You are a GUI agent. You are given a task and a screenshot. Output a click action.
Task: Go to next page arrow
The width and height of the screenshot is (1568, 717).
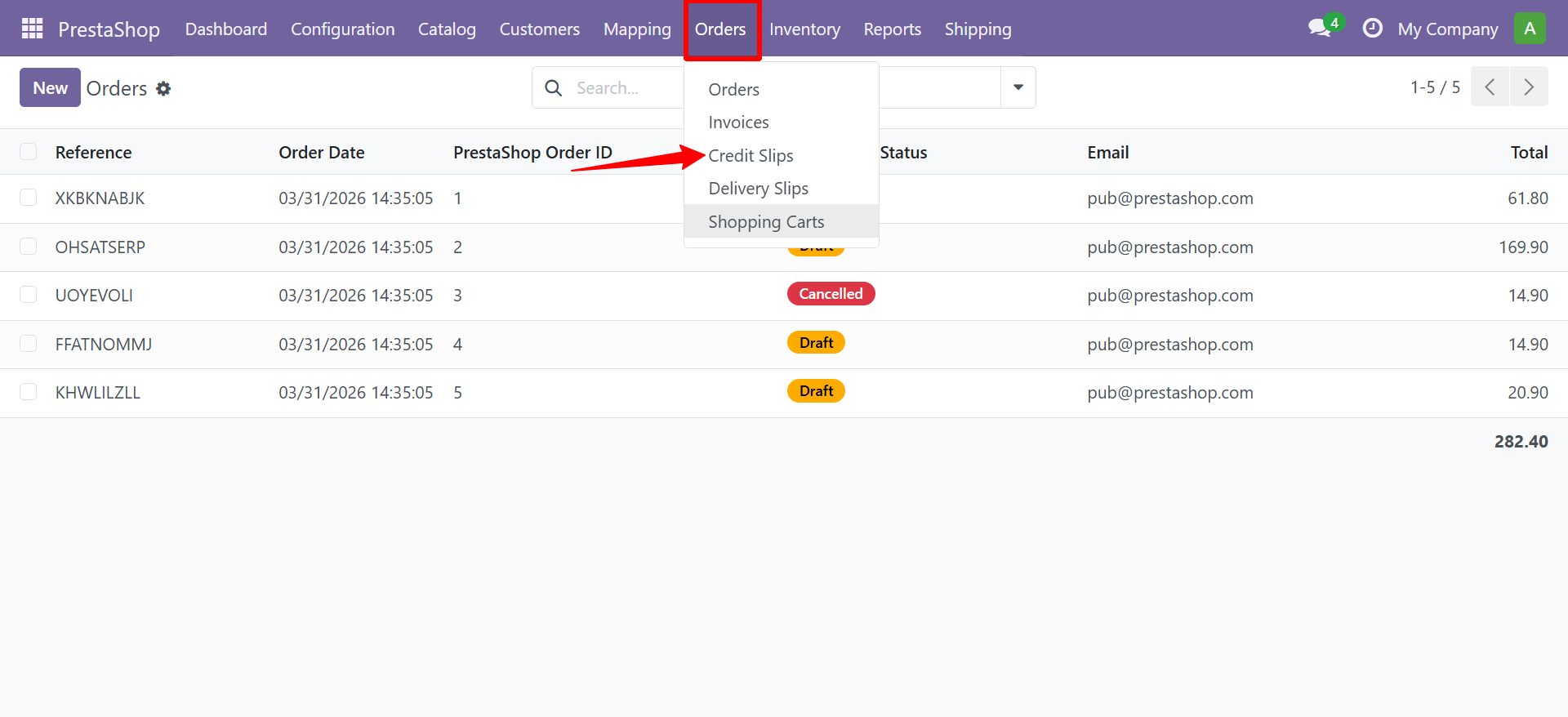coord(1529,87)
